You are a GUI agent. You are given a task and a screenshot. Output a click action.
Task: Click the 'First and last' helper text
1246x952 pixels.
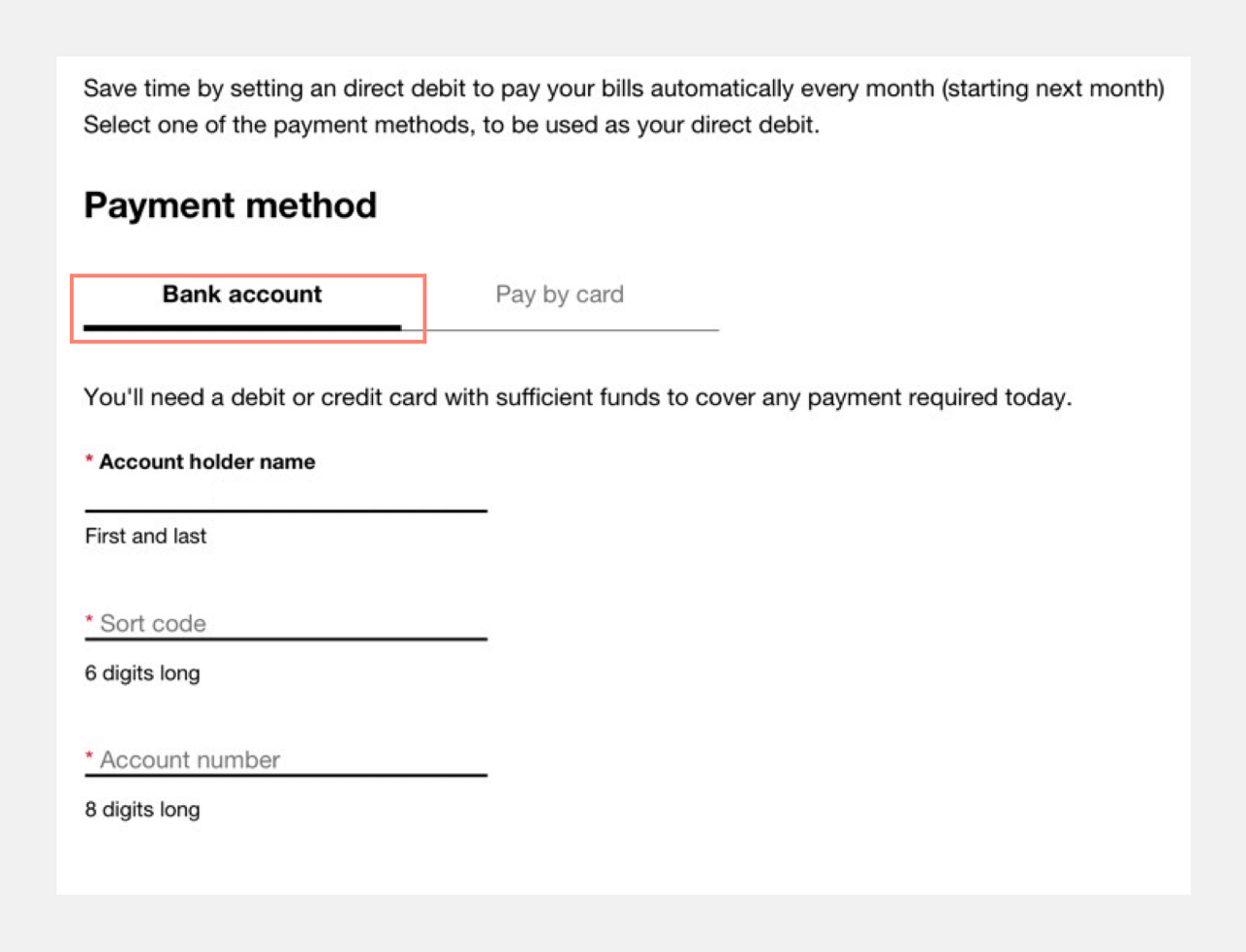[x=146, y=536]
